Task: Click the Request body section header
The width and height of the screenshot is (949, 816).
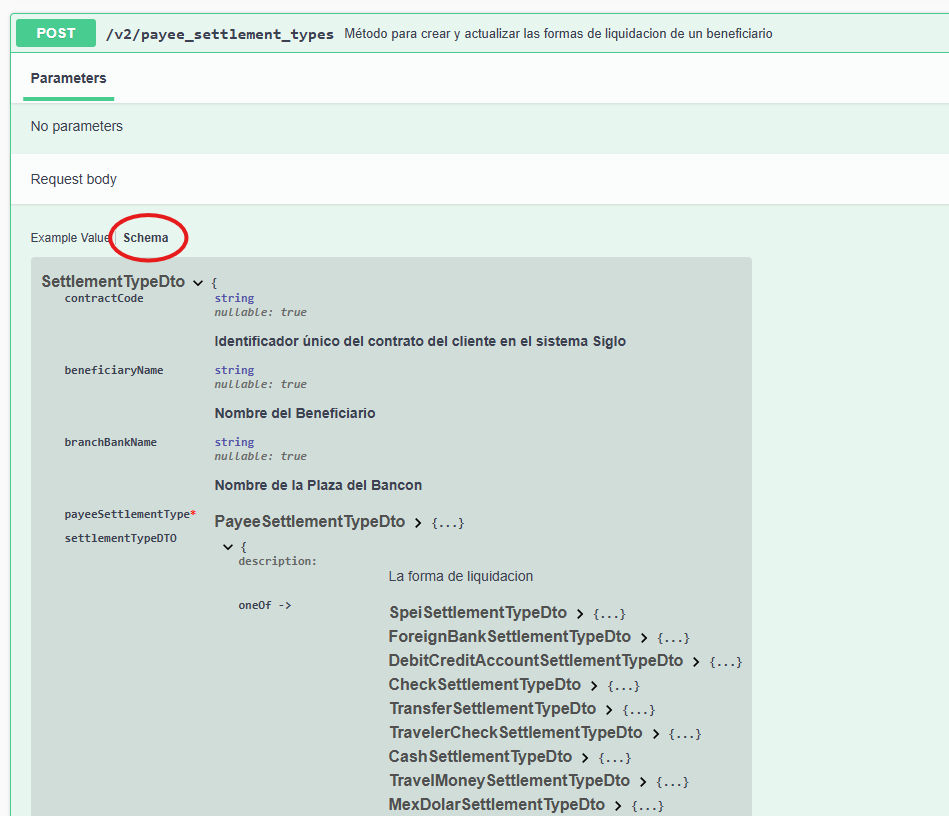Action: click(x=74, y=180)
